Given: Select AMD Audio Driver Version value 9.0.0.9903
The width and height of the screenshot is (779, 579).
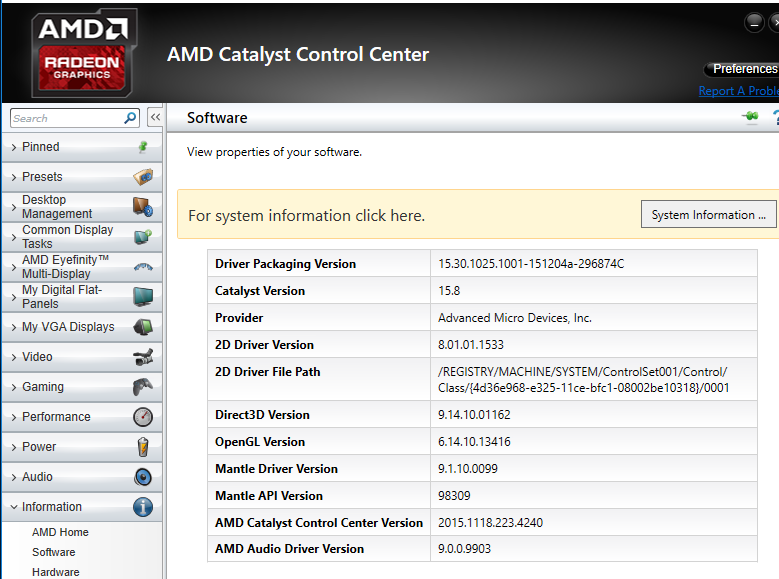Looking at the screenshot, I should [x=464, y=549].
